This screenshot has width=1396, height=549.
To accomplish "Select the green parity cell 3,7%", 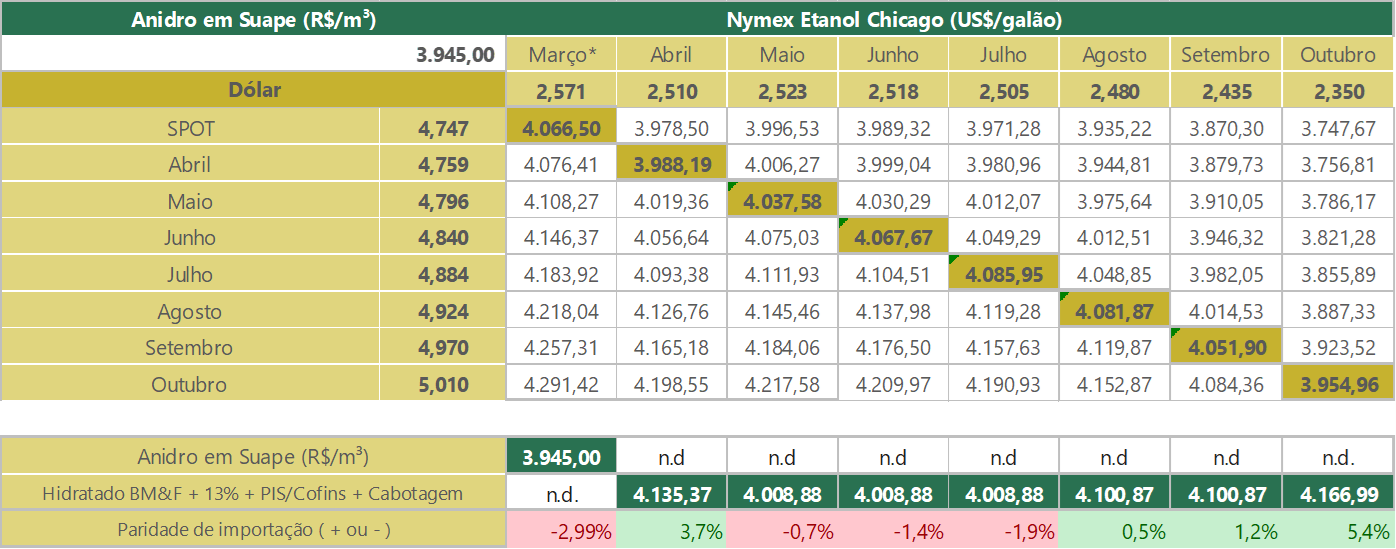I will [672, 531].
